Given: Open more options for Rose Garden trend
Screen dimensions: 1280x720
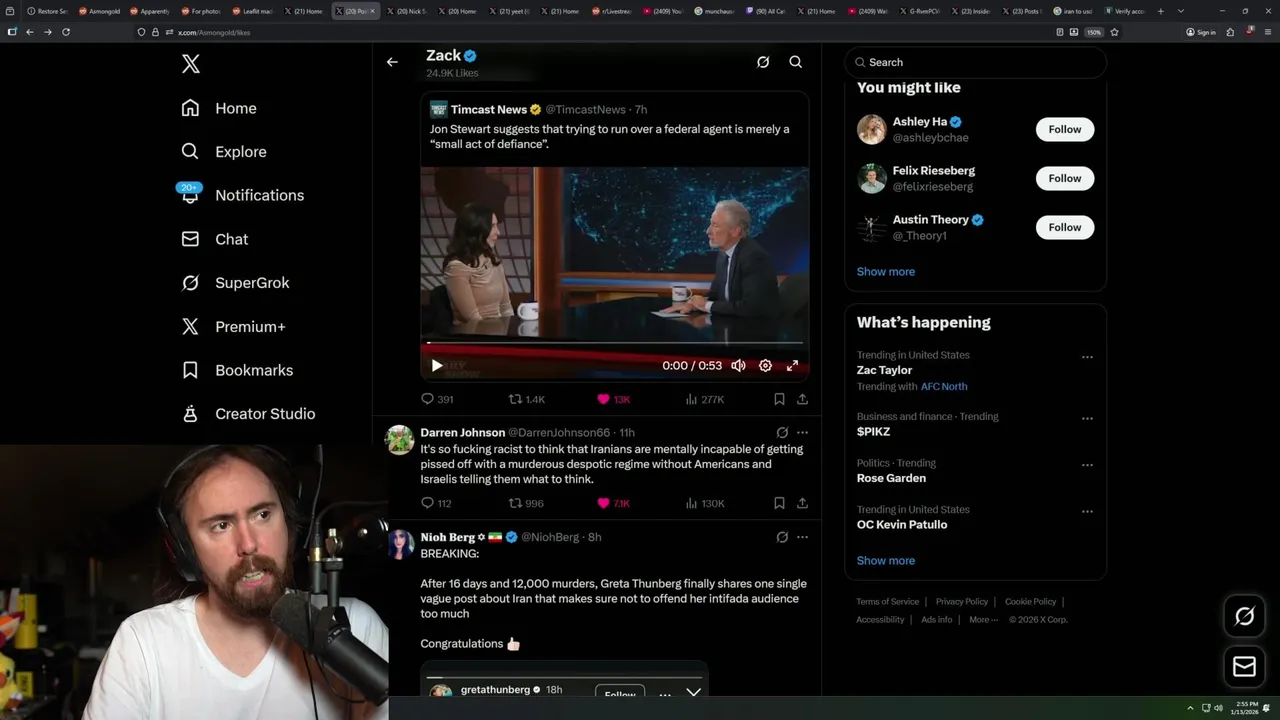Looking at the screenshot, I should 1087,465.
